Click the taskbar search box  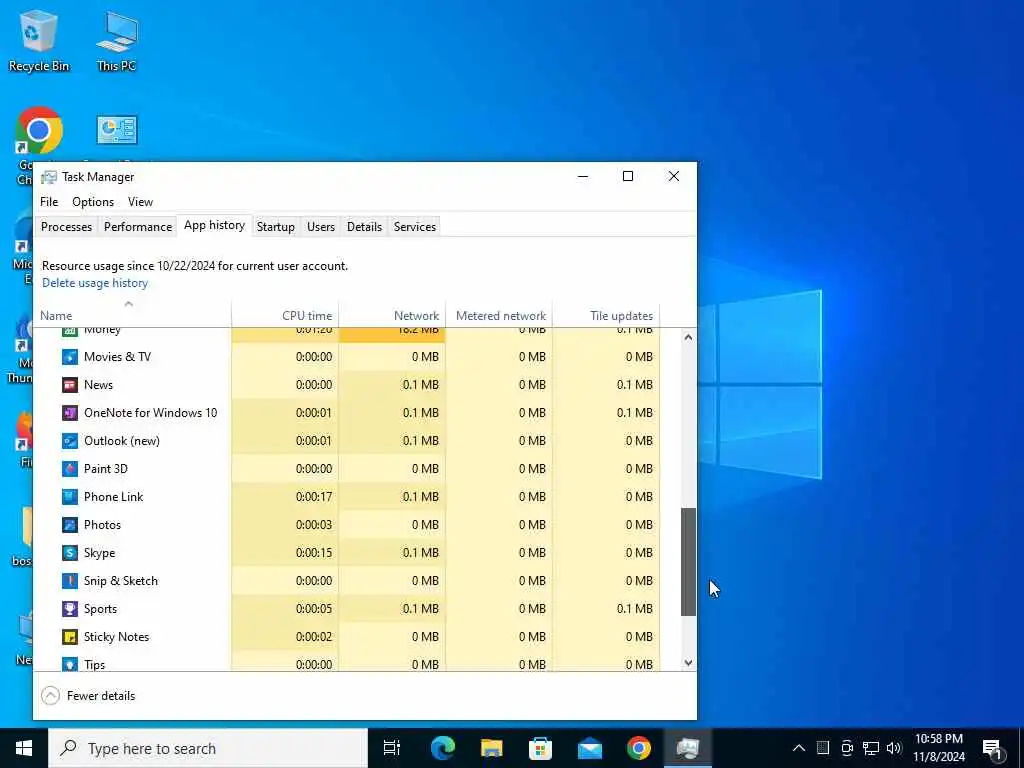208,748
